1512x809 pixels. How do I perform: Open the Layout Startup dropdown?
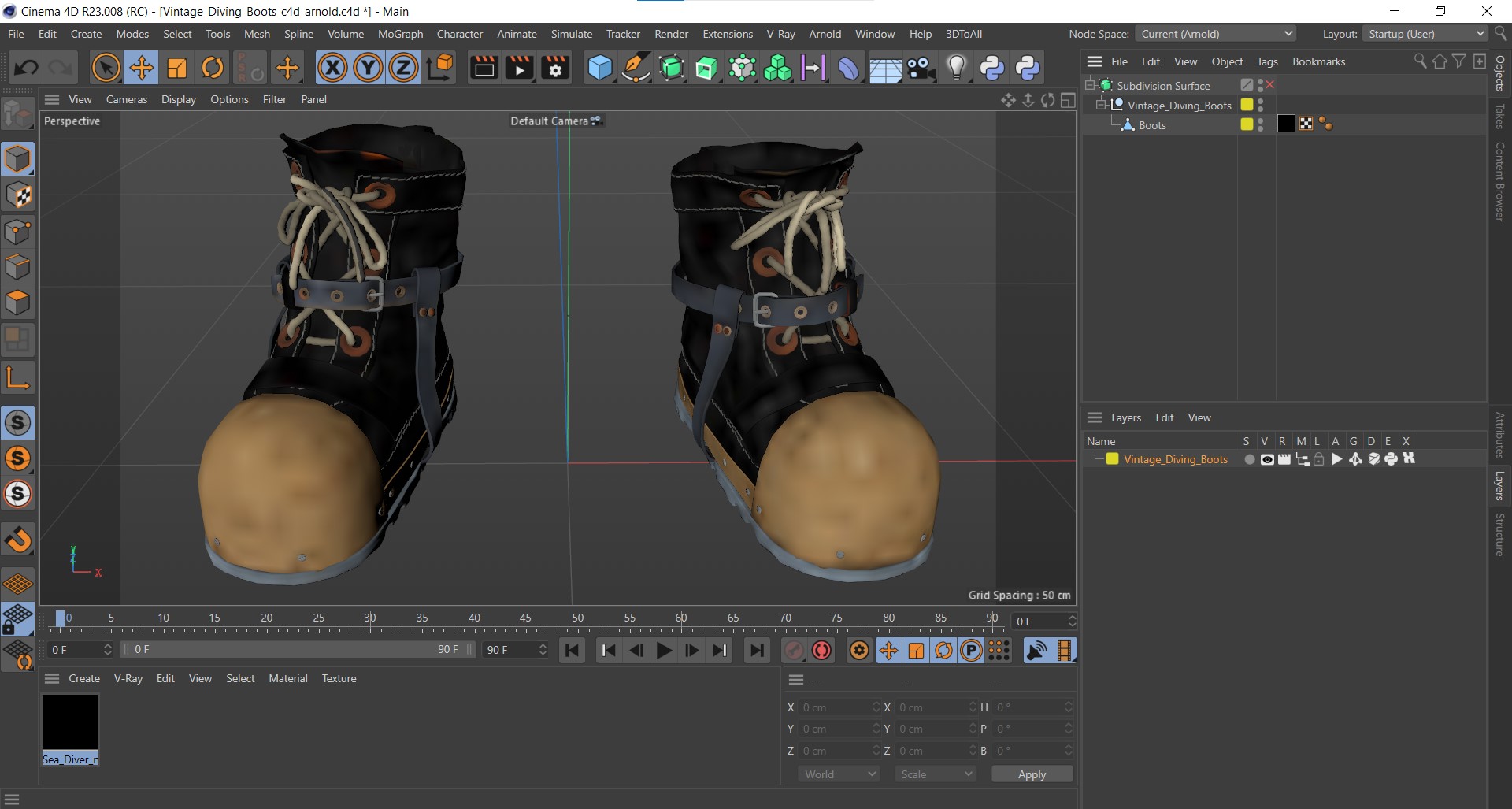tap(1425, 34)
